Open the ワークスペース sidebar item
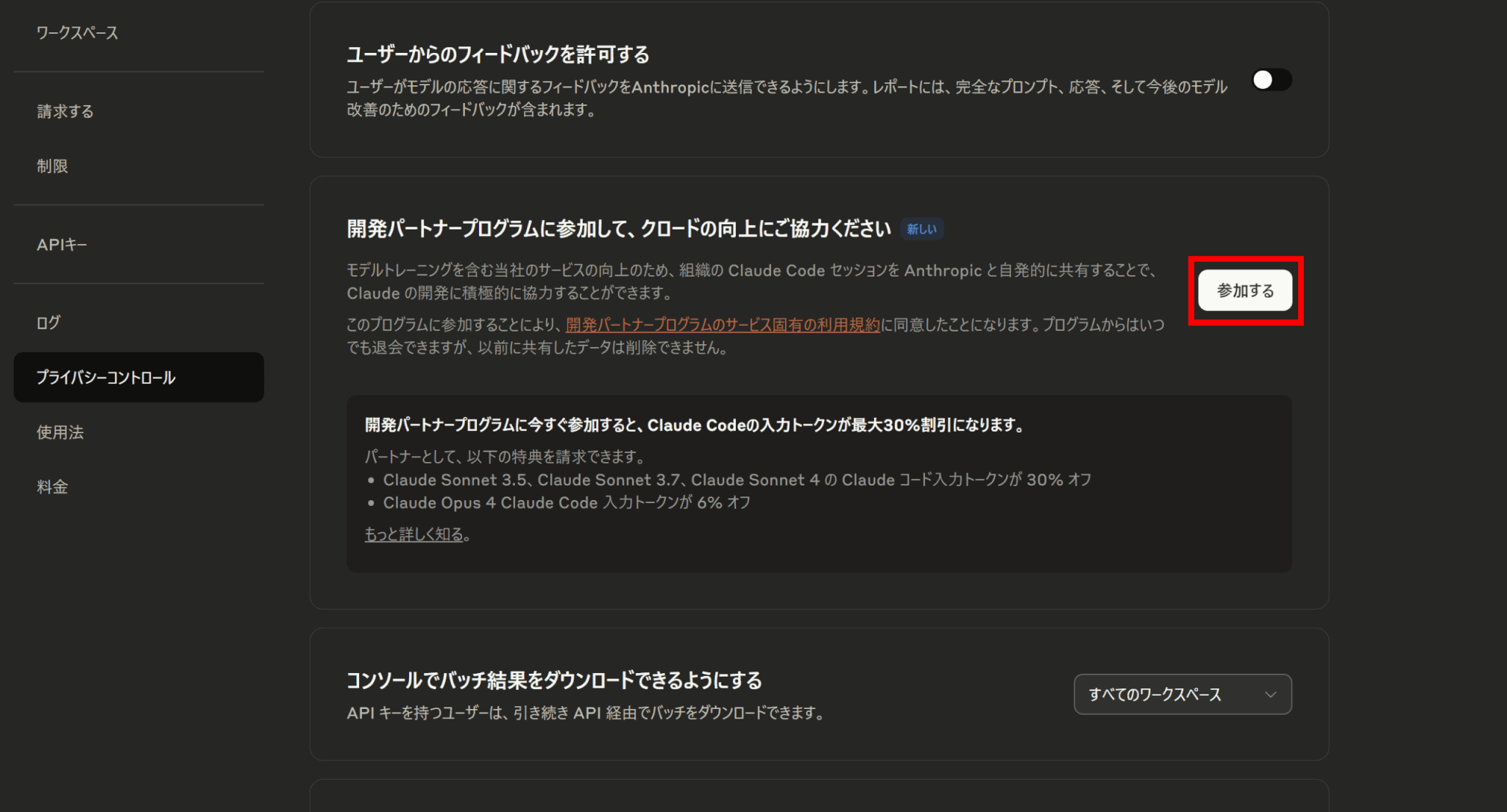 click(x=77, y=32)
